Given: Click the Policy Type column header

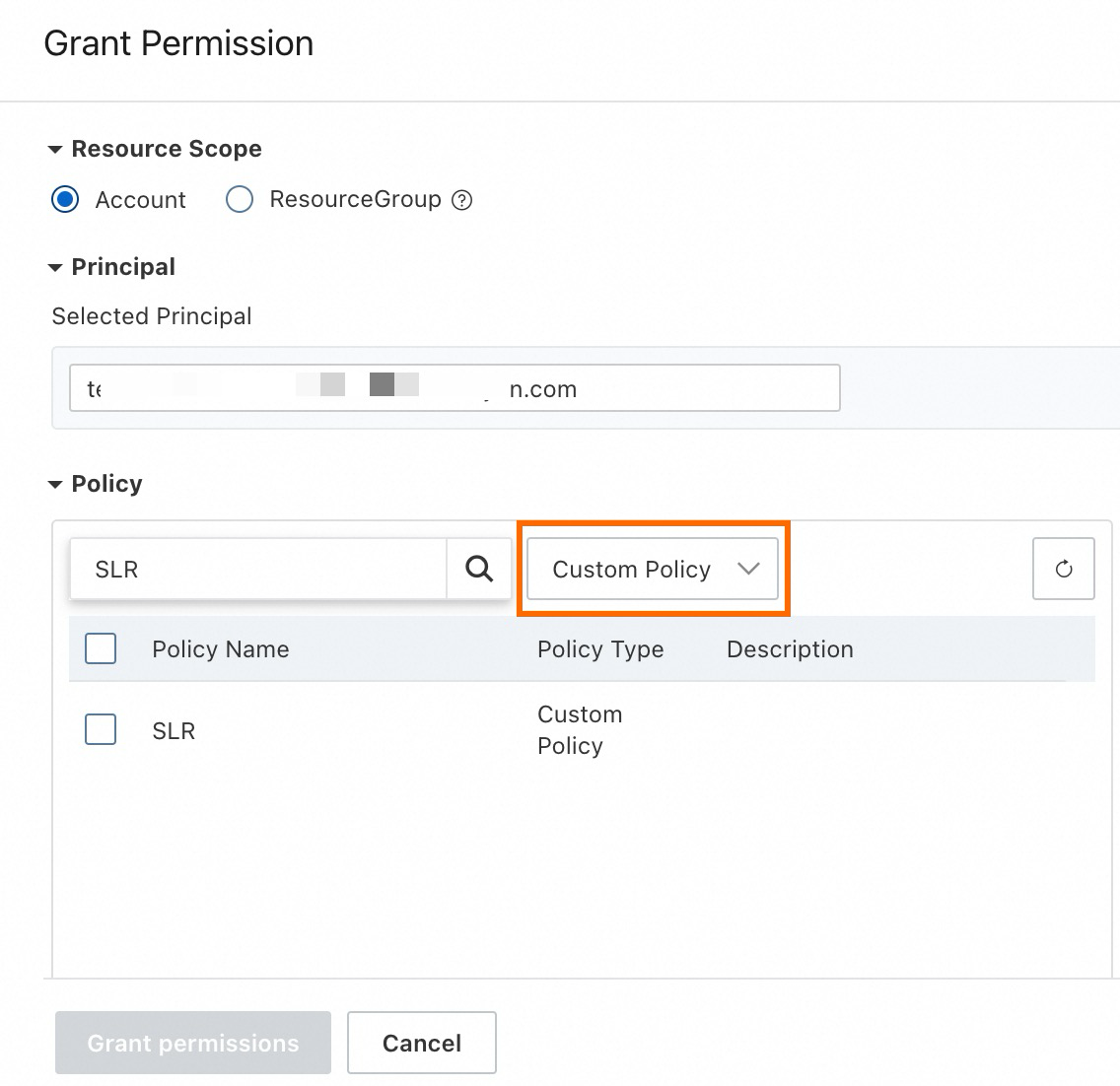Looking at the screenshot, I should pos(599,649).
